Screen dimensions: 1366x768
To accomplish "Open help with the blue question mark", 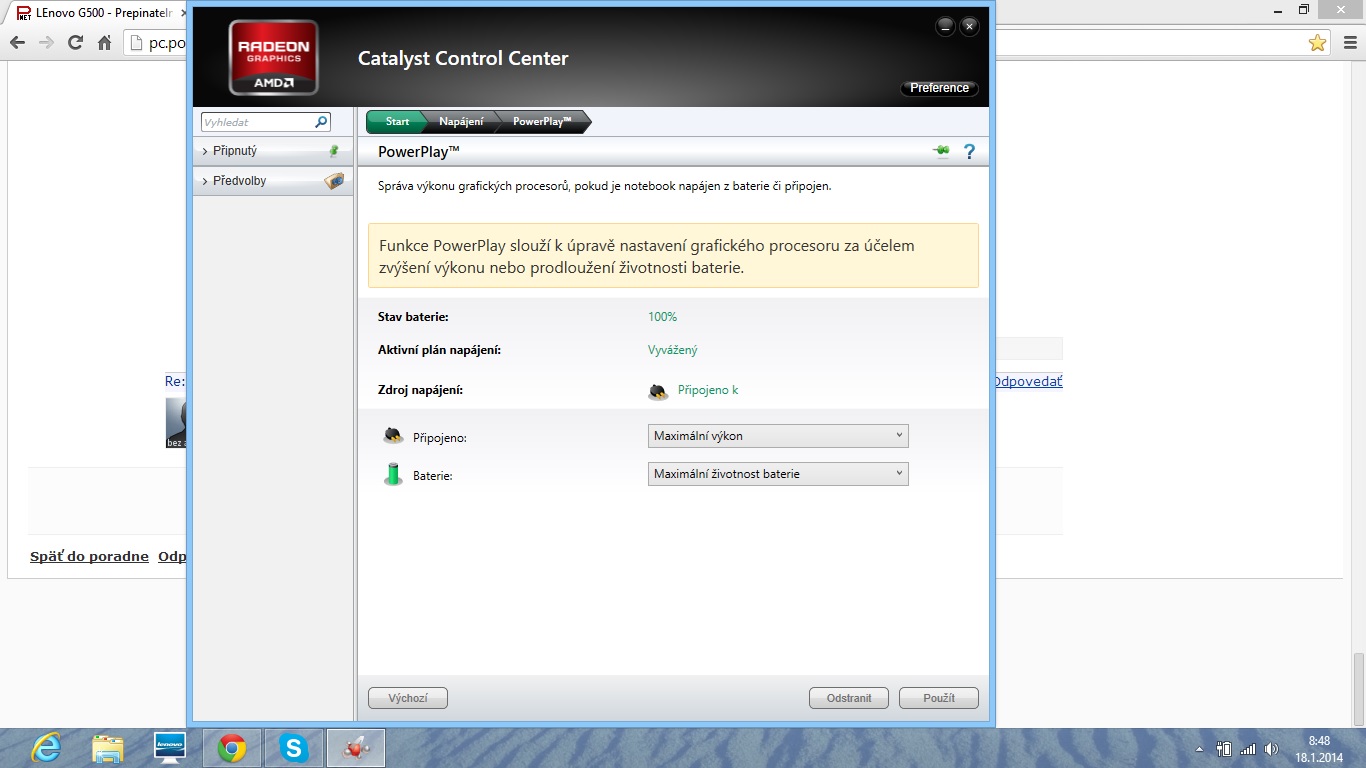I will click(969, 152).
